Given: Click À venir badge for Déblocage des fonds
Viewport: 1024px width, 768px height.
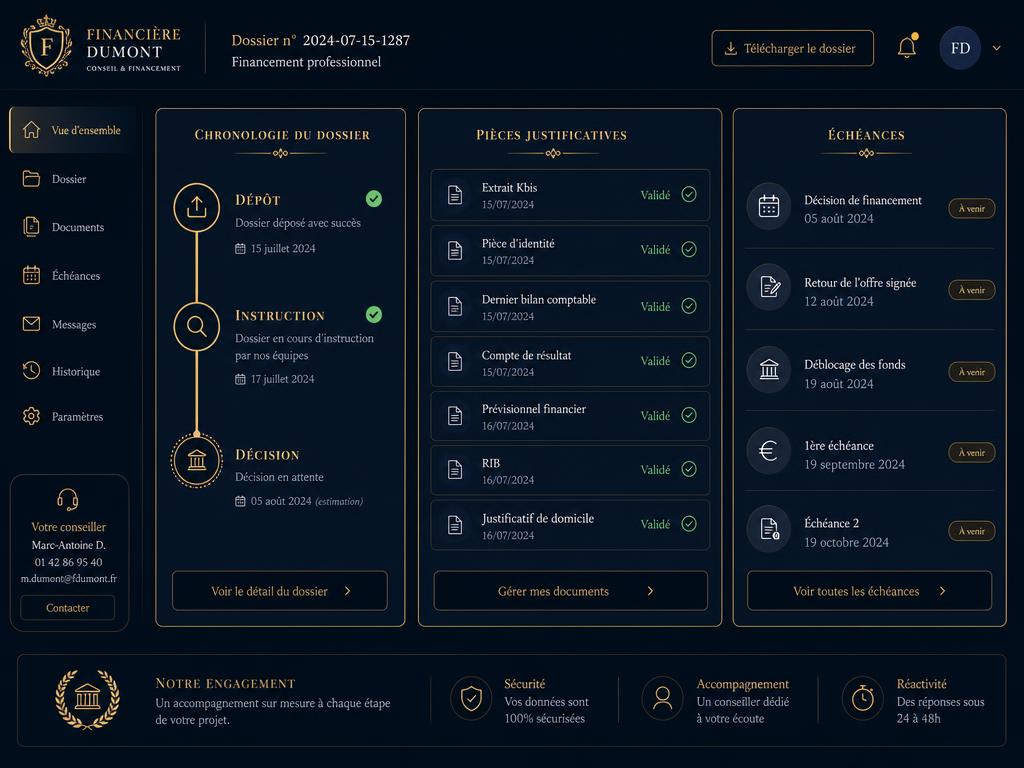Looking at the screenshot, I should point(972,372).
